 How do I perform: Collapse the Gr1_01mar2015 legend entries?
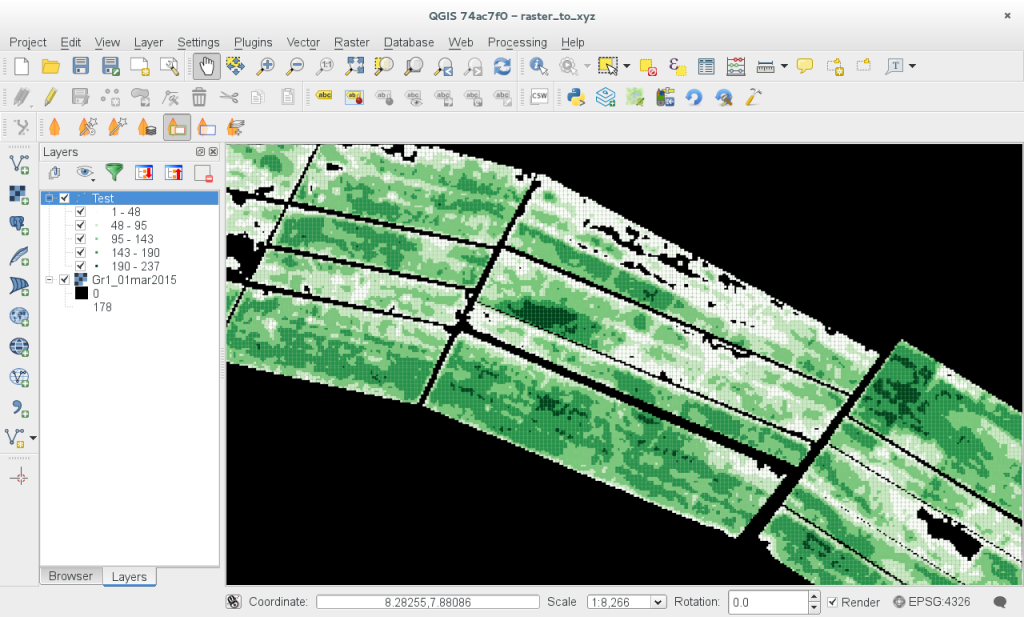pos(49,280)
